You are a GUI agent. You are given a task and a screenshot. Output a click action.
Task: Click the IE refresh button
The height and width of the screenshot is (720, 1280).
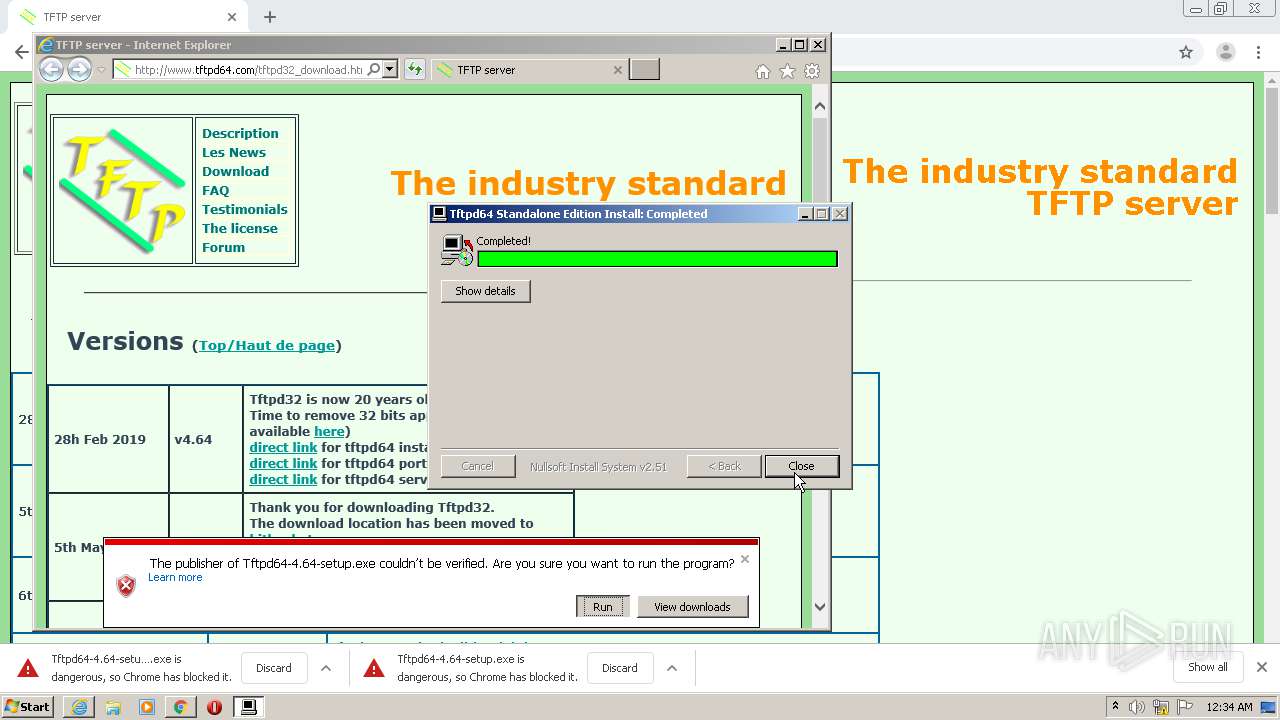tap(415, 70)
